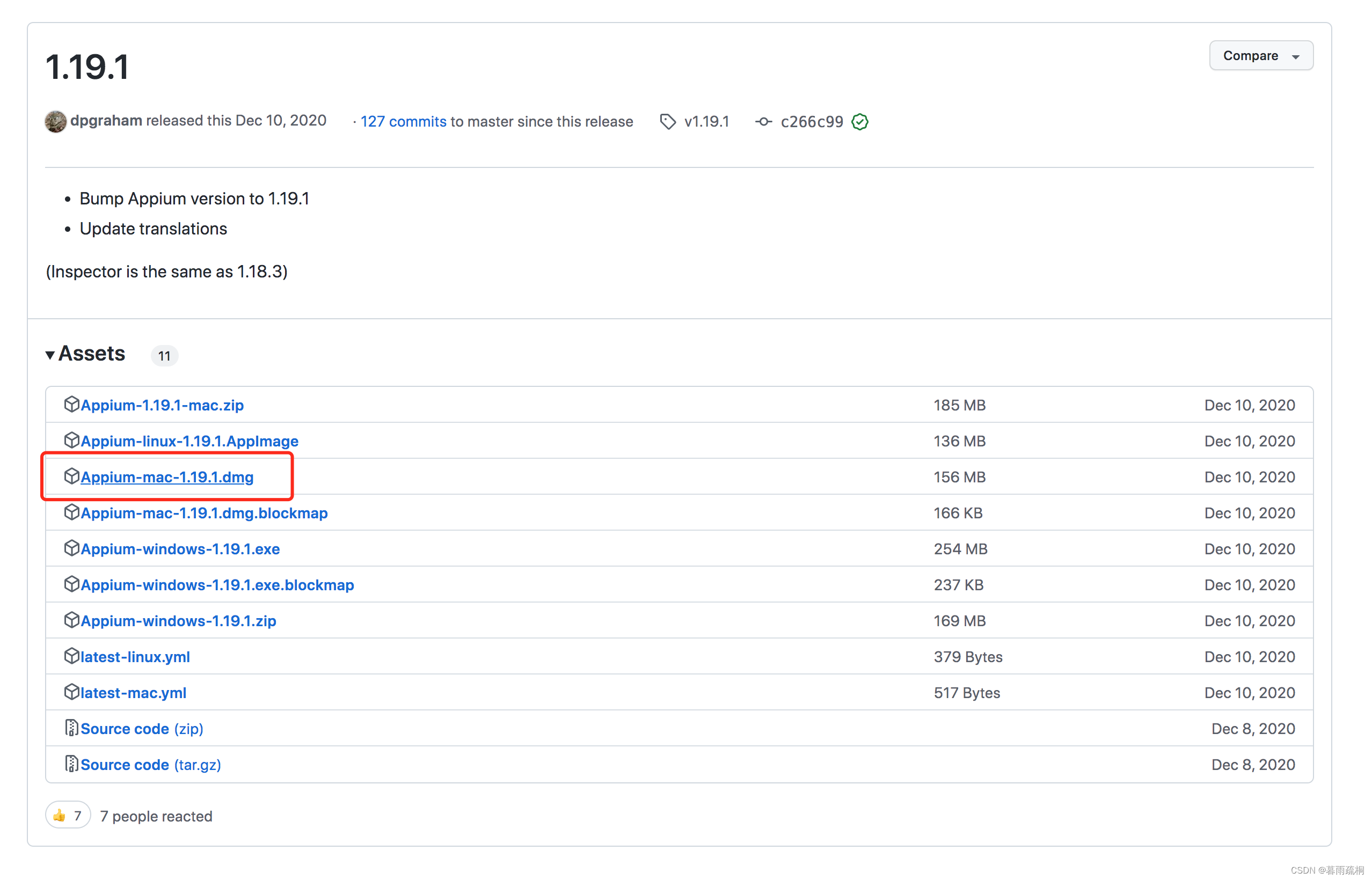Open dpgraham's profile link
1372x880 pixels.
point(106,121)
